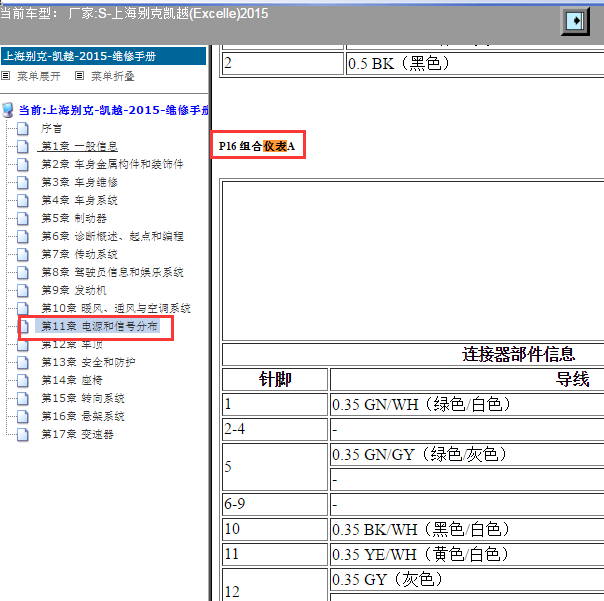Viewport: 604px width, 601px height.
Task: Click cell 0.5 BK（黑色）
Action: tap(475, 64)
